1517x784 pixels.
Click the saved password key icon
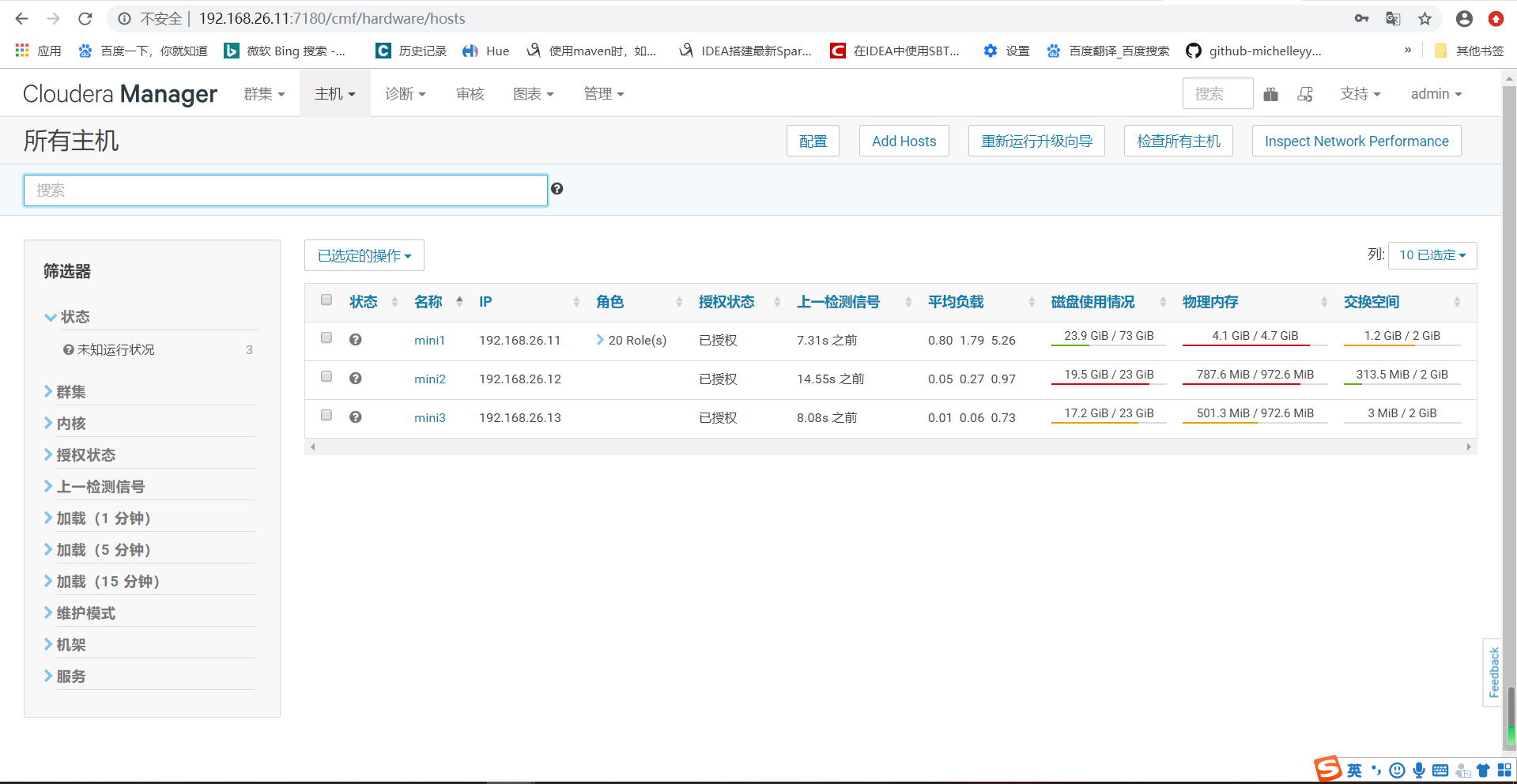click(x=1361, y=18)
